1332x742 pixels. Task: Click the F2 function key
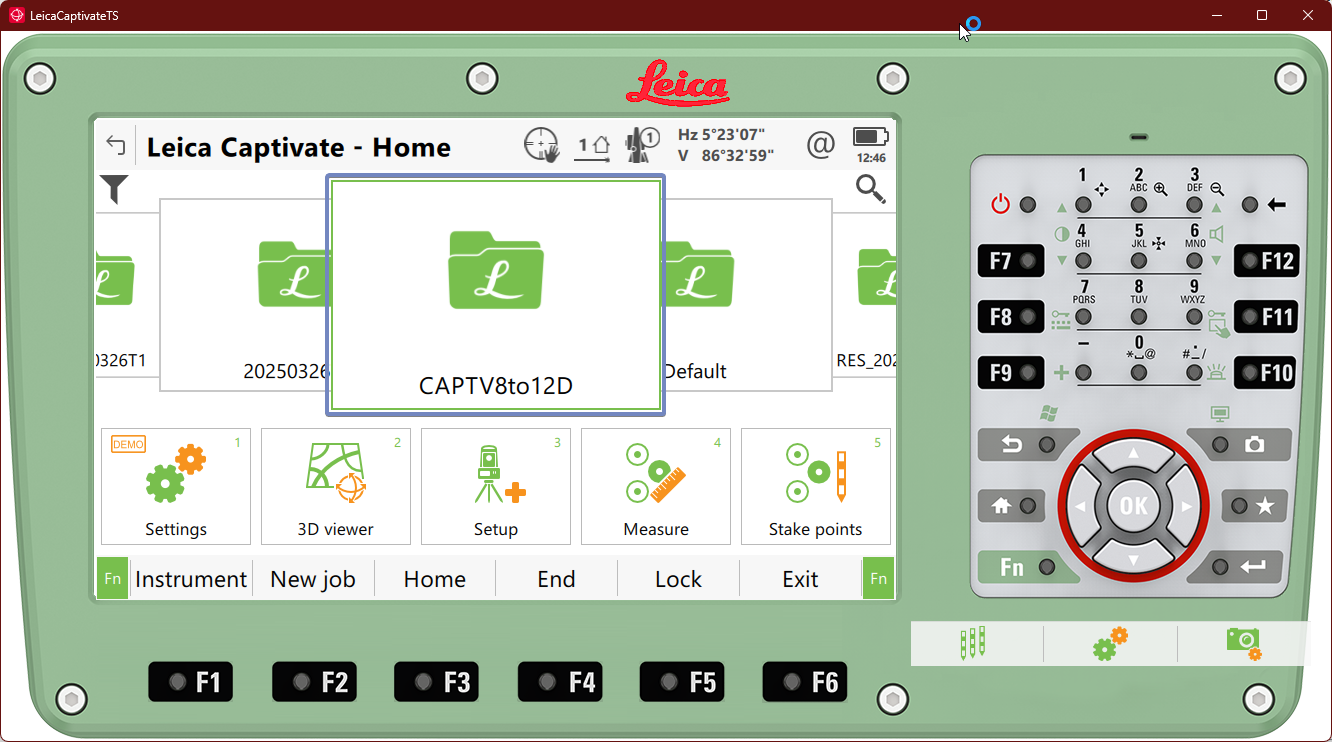[314, 682]
